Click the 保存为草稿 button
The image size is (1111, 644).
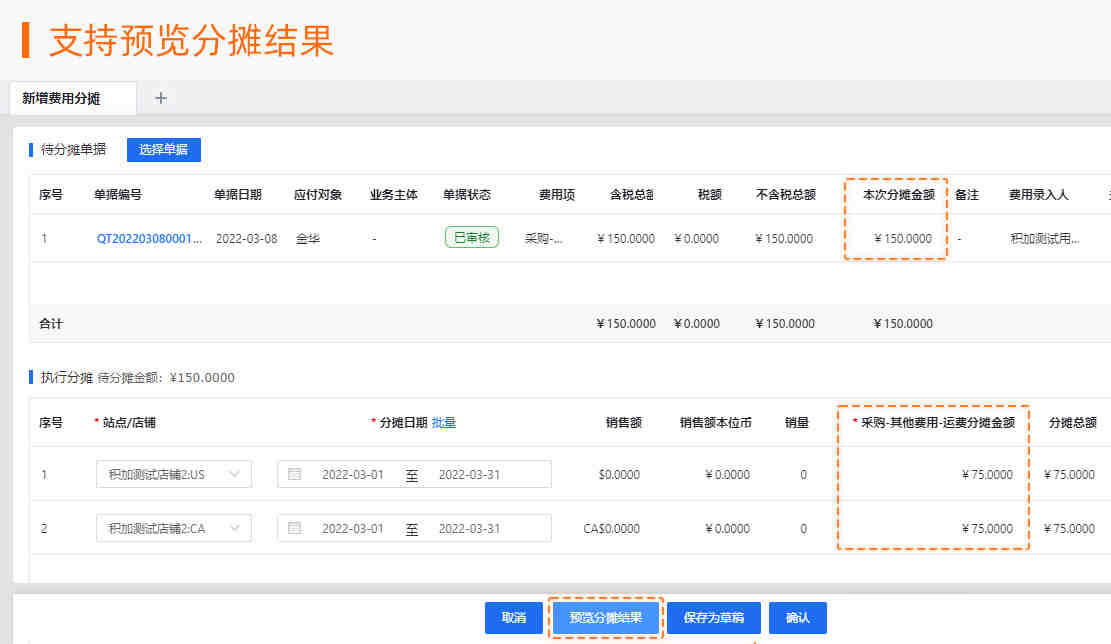[714, 618]
